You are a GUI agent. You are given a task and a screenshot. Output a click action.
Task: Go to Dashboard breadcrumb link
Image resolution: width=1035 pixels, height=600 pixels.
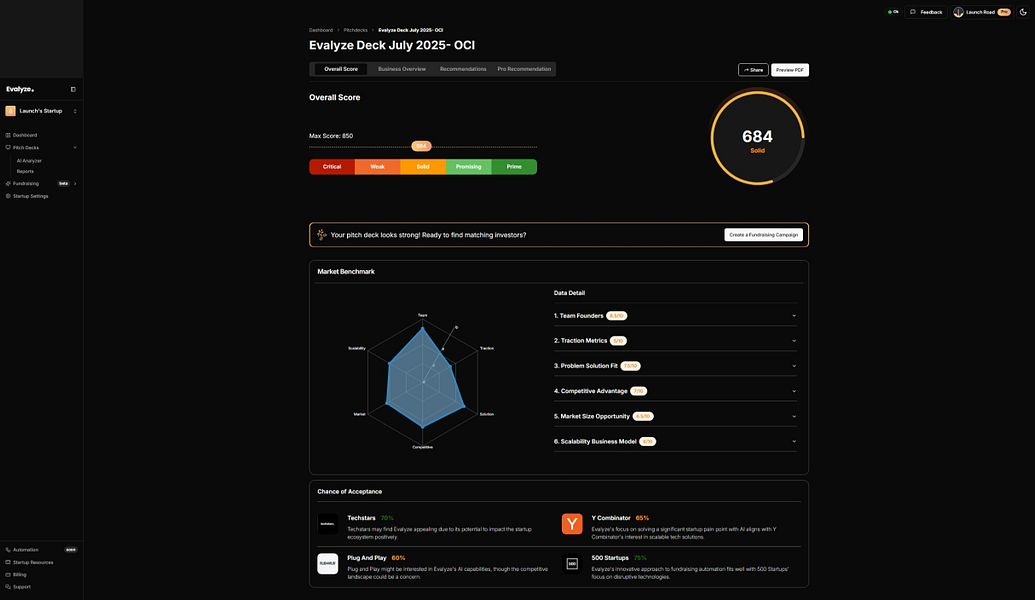pos(321,30)
